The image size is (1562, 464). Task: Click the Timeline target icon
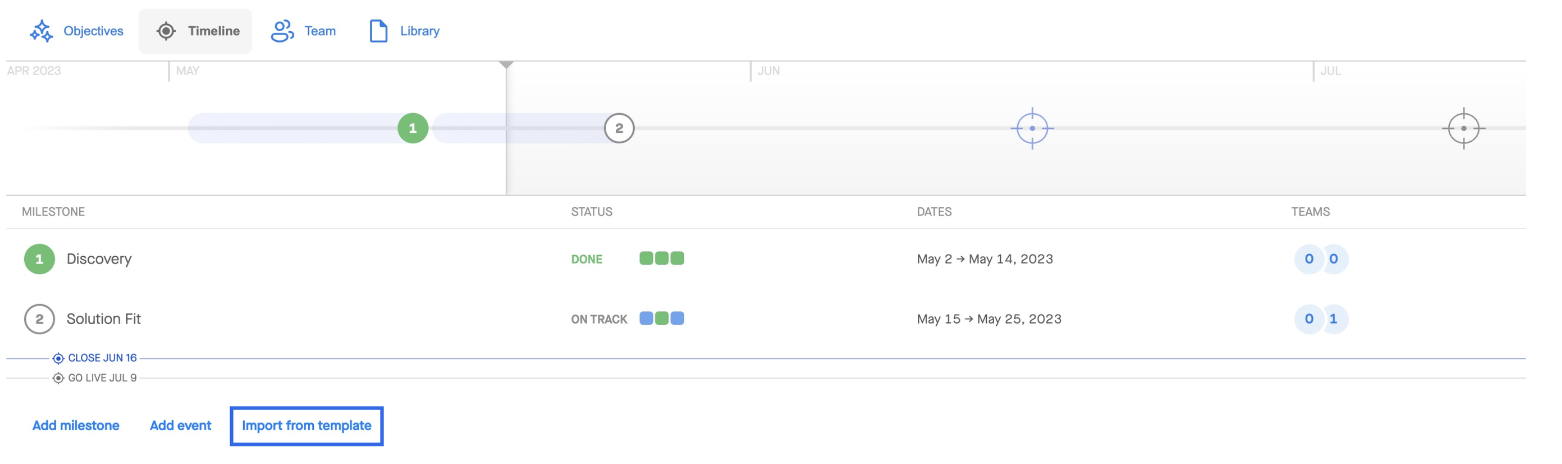click(166, 31)
